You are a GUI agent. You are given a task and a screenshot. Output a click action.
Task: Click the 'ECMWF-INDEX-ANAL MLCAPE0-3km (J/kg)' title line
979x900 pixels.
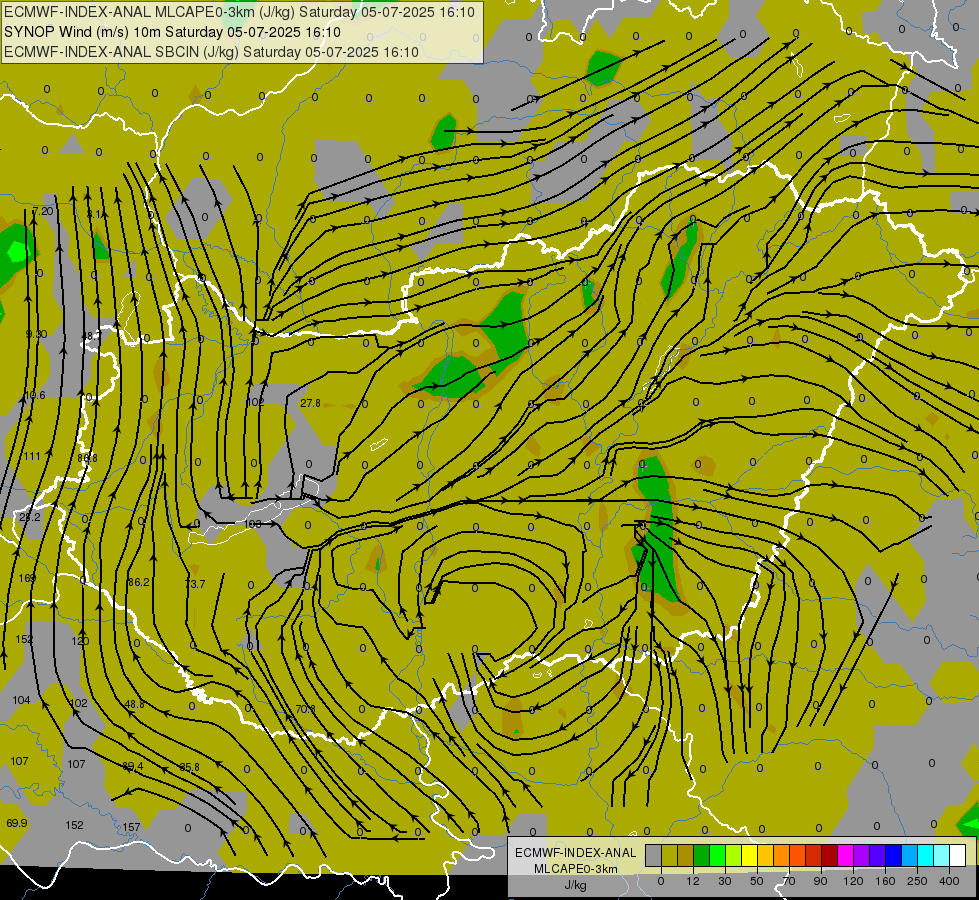click(239, 12)
